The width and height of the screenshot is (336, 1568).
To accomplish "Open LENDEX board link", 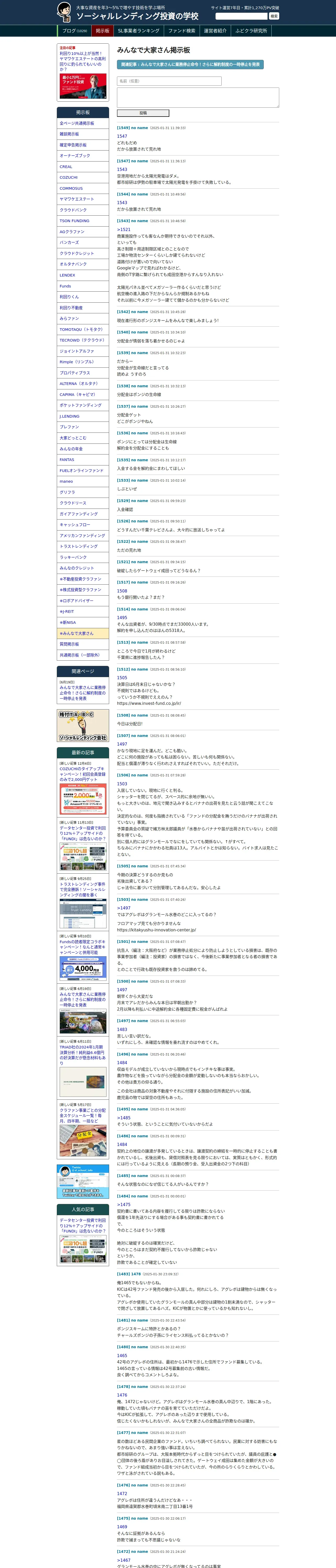I will (83, 275).
